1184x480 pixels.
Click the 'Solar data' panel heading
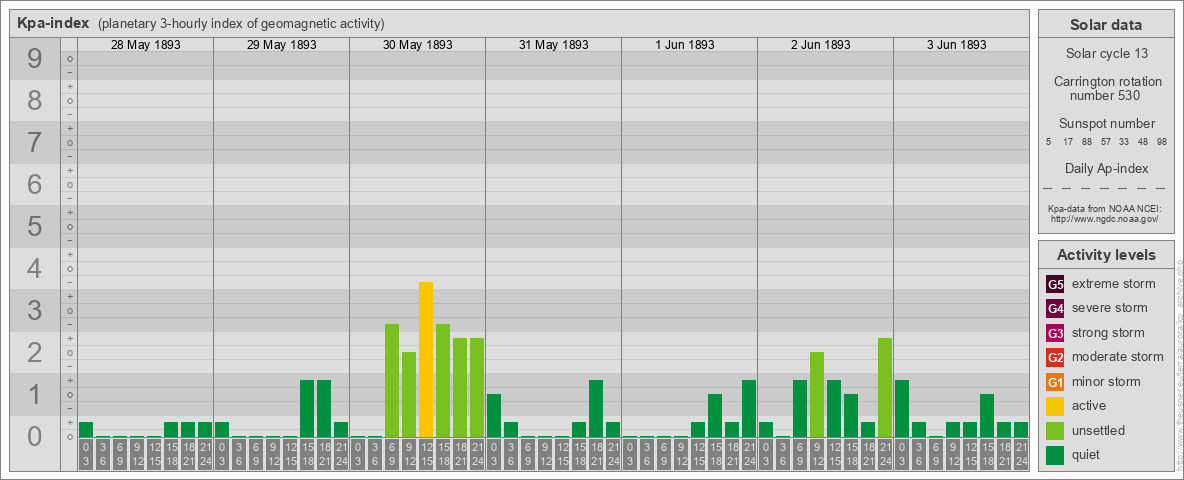coord(1106,25)
